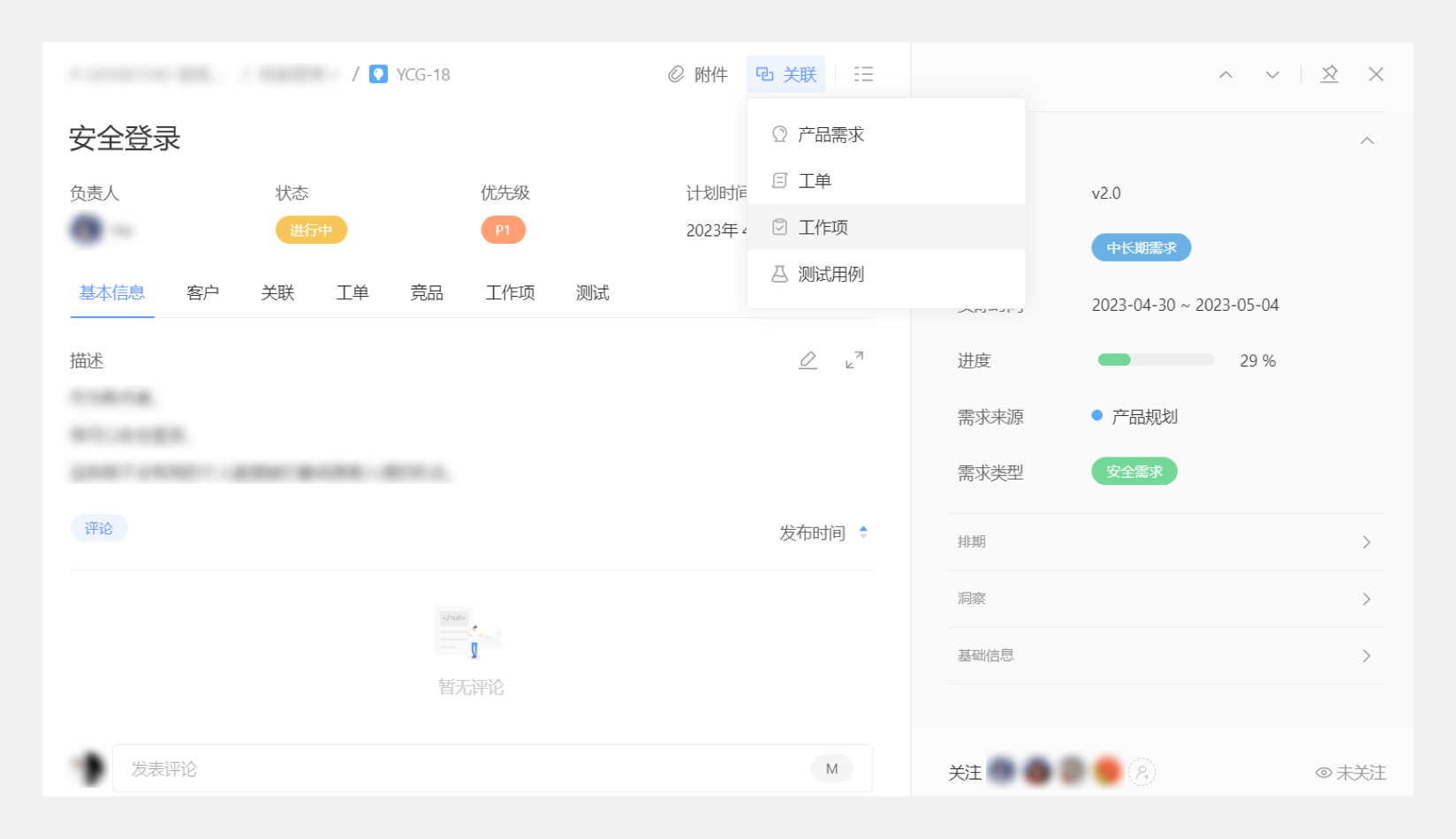Click the 发表评论 comment input field

pos(459,769)
